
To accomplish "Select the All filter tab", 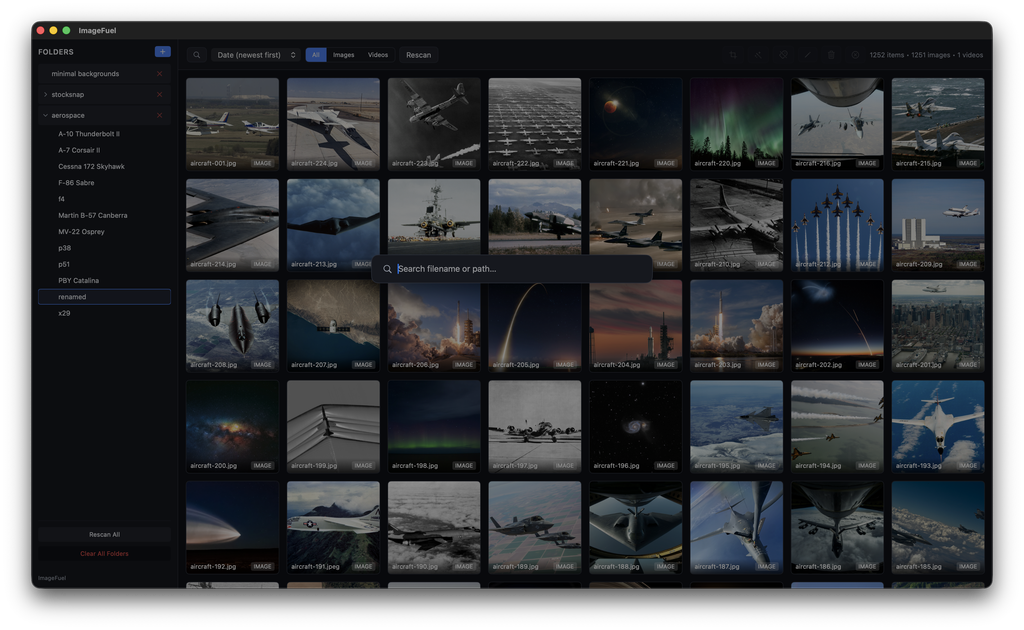I will click(x=315, y=55).
